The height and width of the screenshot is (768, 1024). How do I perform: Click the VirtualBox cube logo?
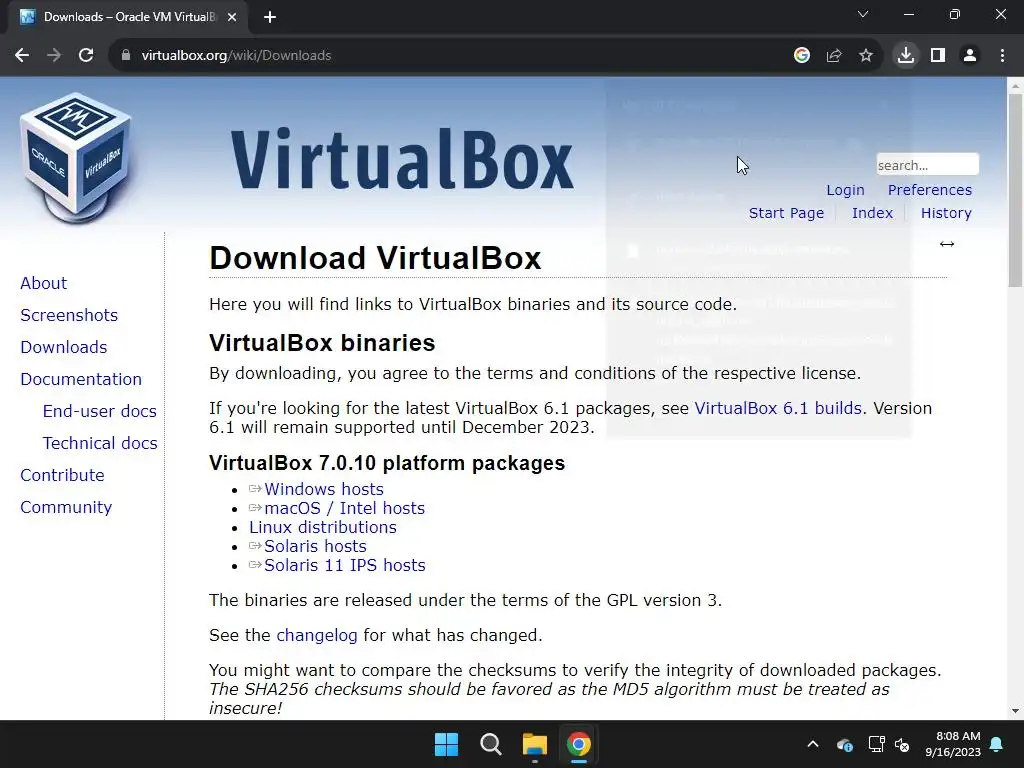(x=76, y=157)
